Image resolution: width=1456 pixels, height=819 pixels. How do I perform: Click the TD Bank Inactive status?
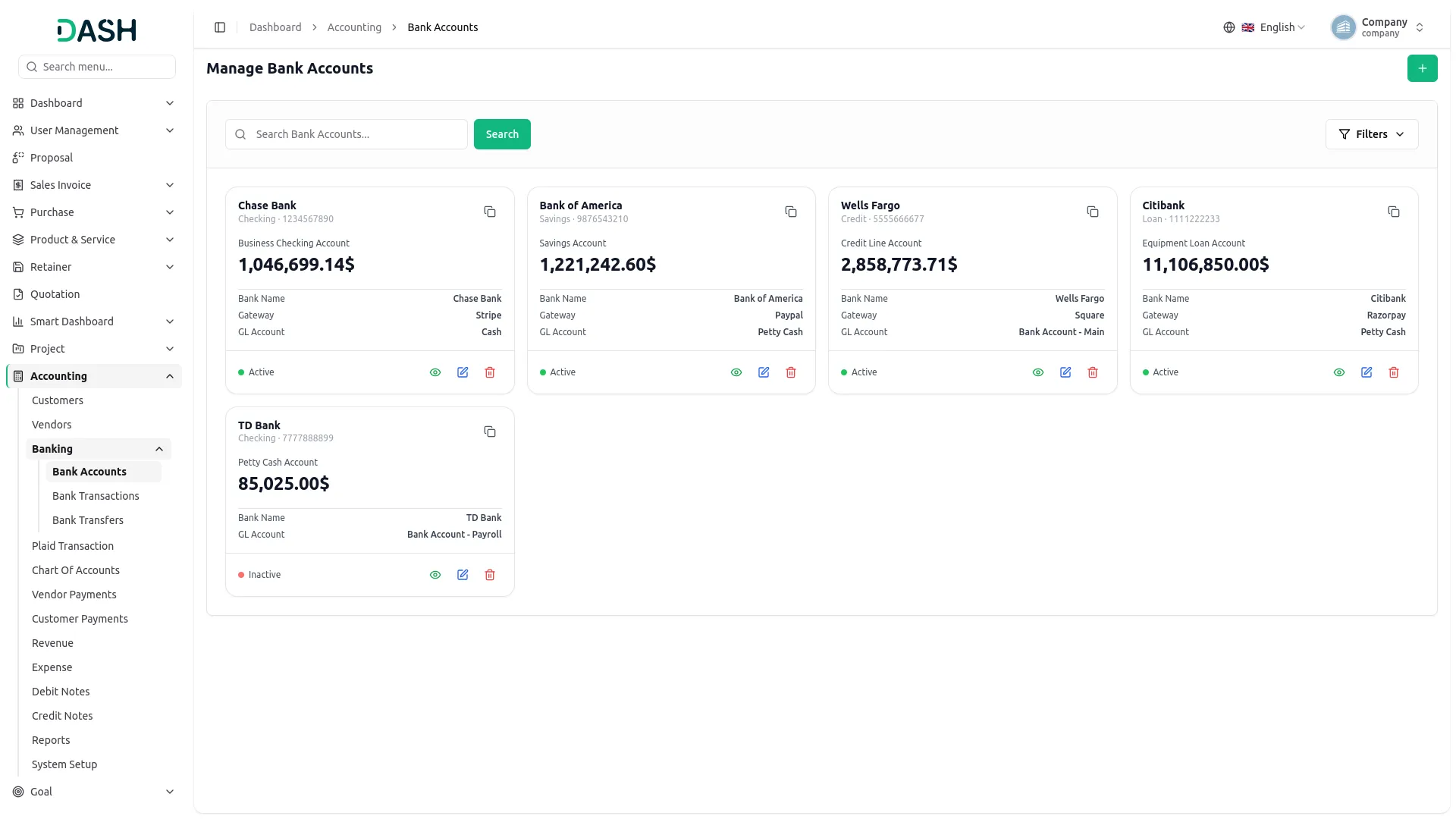point(259,575)
